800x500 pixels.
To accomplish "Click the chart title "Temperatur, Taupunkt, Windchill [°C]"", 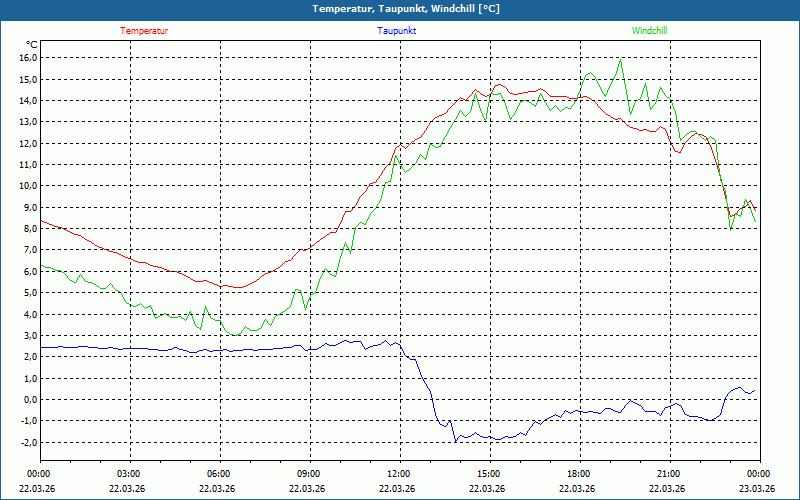I will click(406, 9).
